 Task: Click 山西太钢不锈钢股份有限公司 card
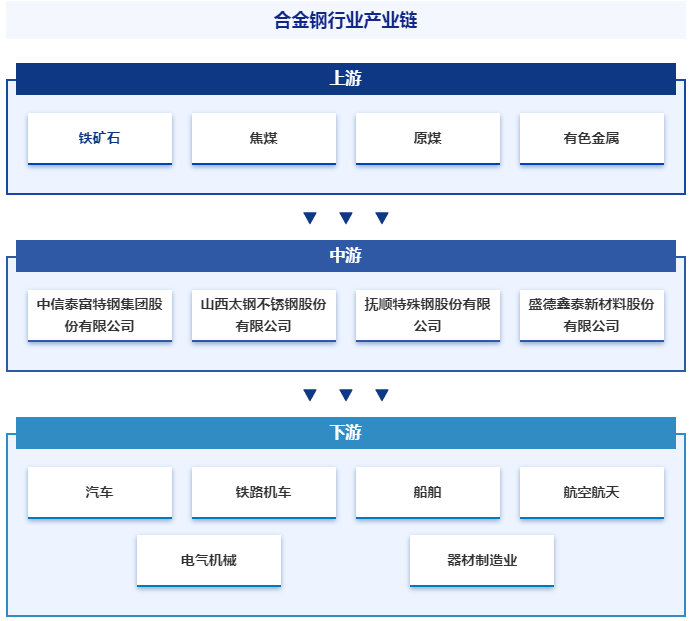[x=264, y=316]
